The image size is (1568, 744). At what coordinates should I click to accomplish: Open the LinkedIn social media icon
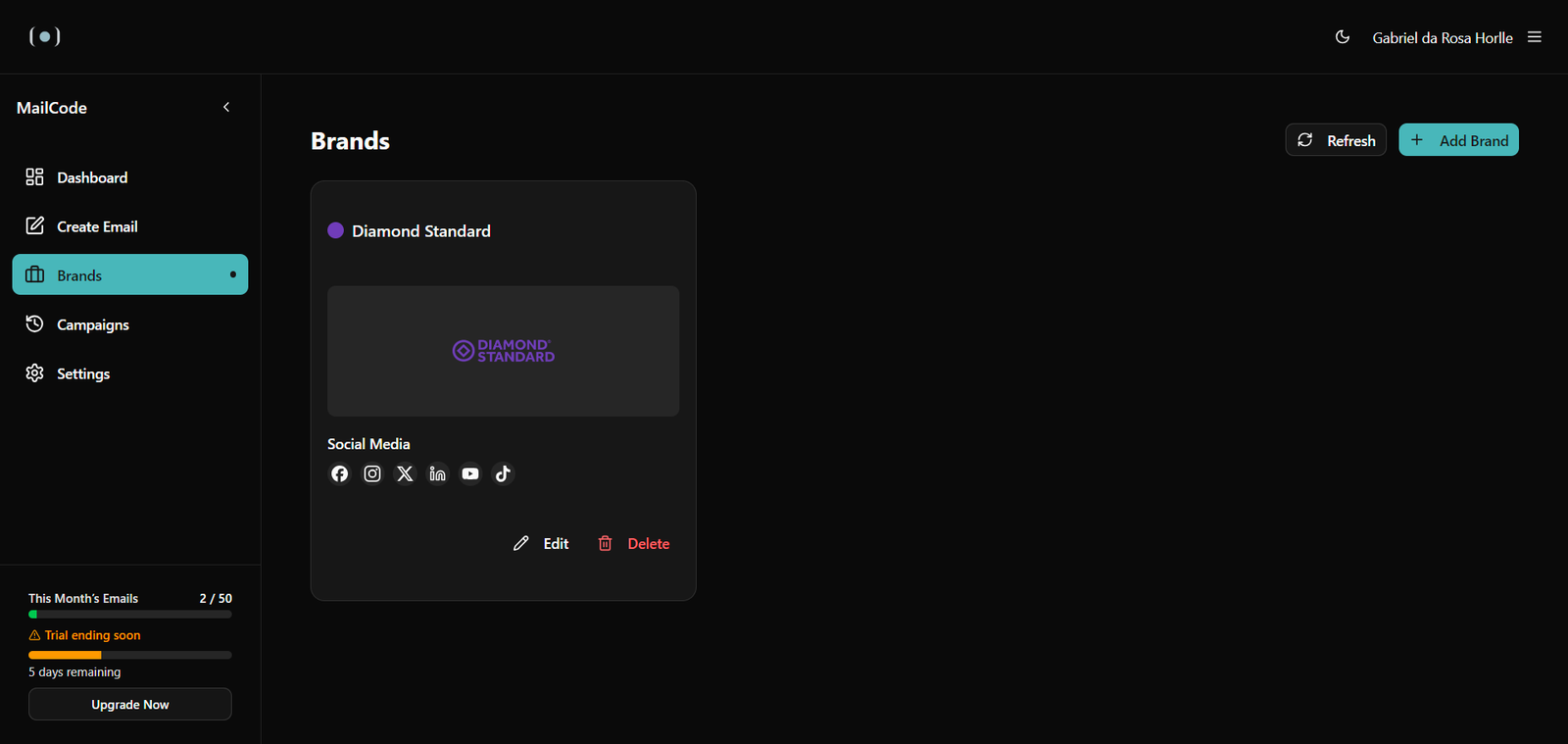[438, 473]
